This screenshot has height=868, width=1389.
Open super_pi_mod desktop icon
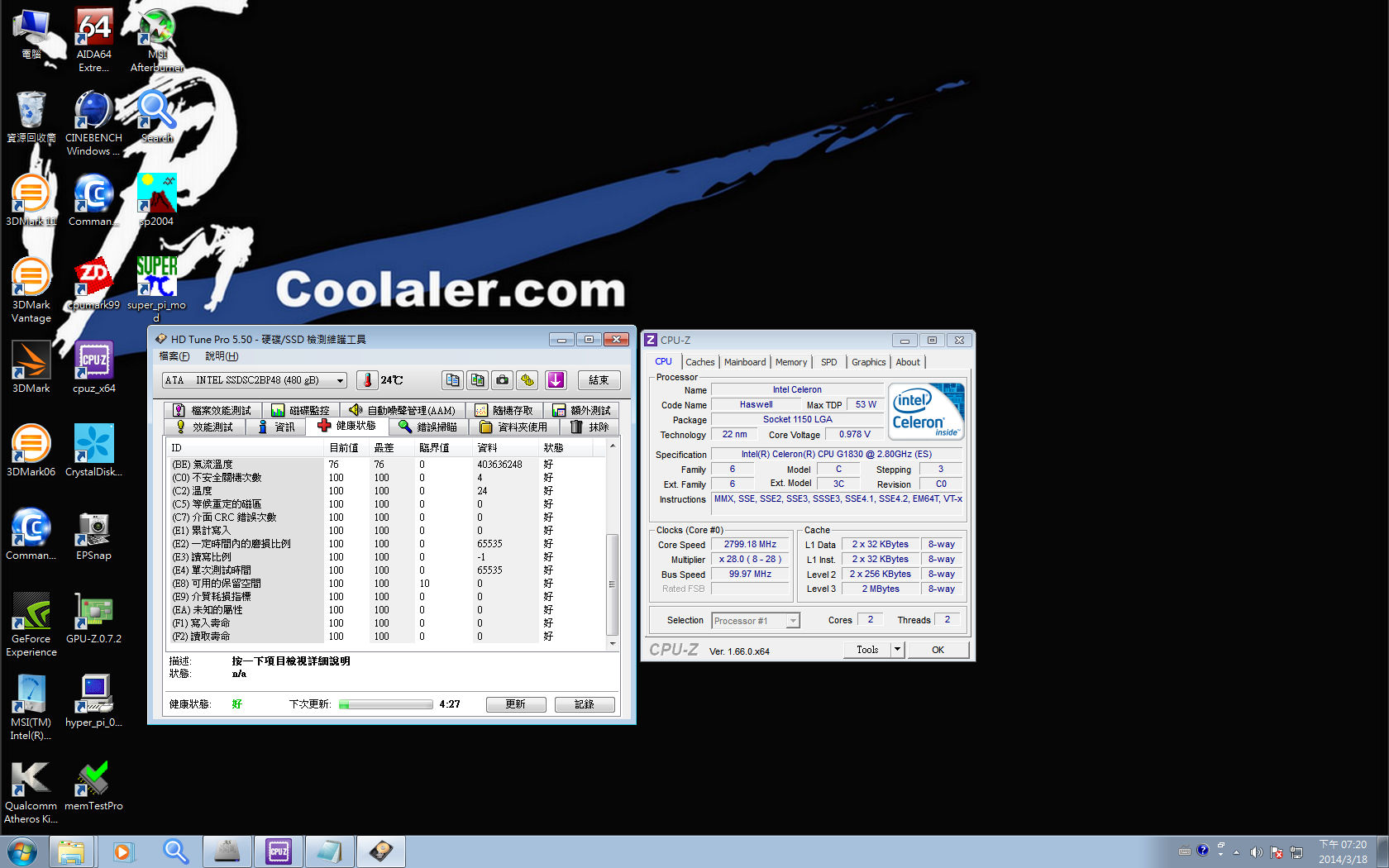coord(156,289)
